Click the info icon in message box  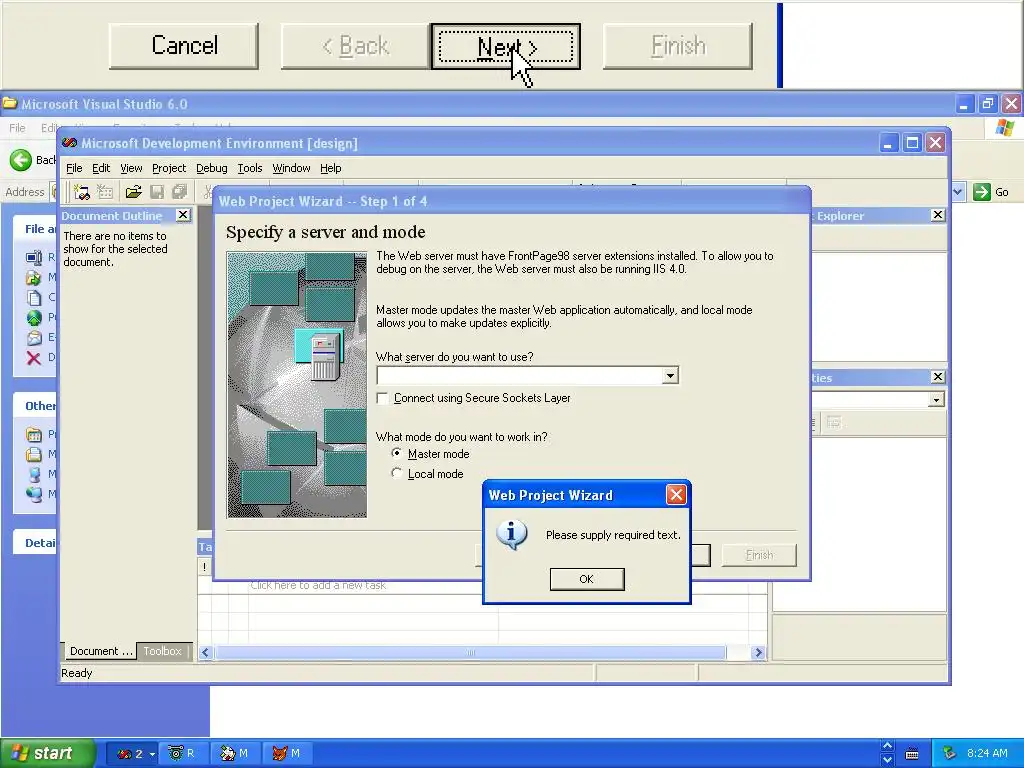[511, 535]
